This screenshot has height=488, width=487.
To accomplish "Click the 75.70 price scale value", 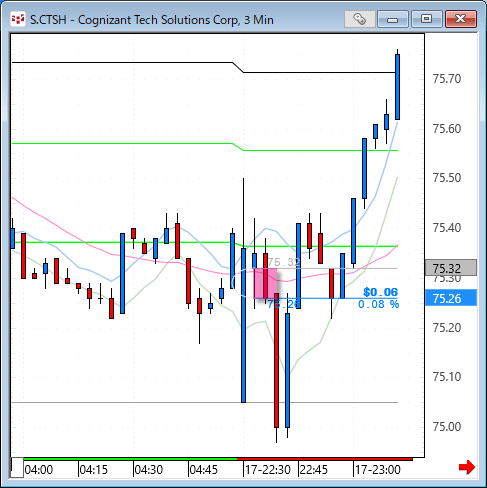I will tap(447, 79).
